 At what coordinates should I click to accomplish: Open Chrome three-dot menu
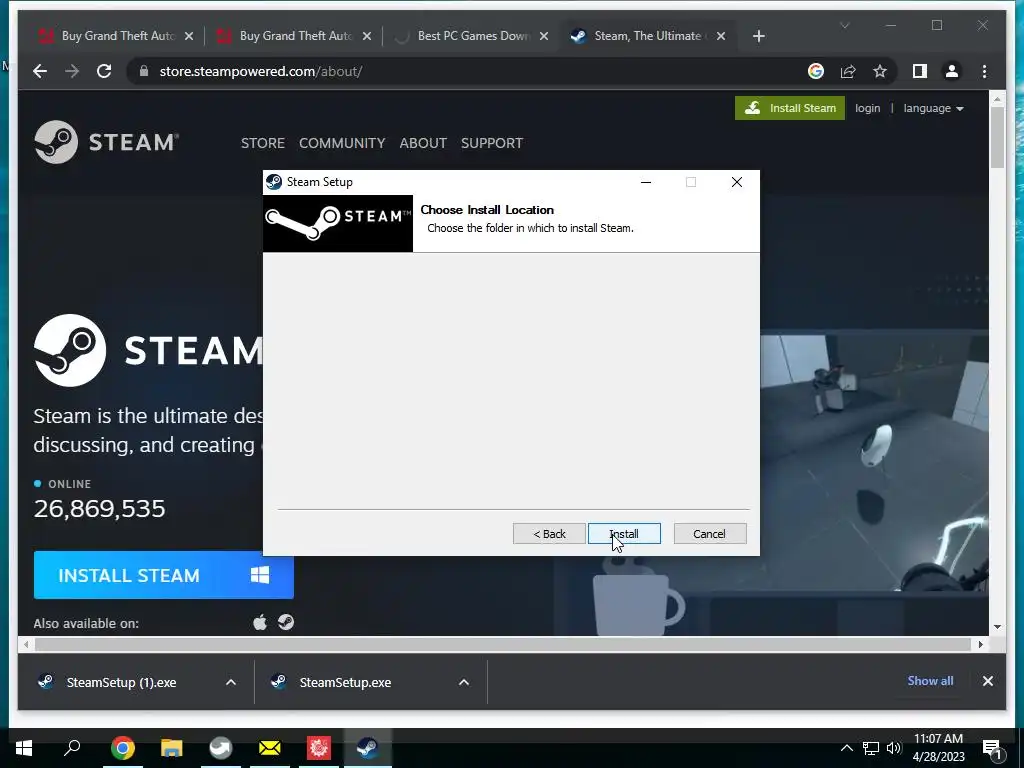click(x=984, y=71)
